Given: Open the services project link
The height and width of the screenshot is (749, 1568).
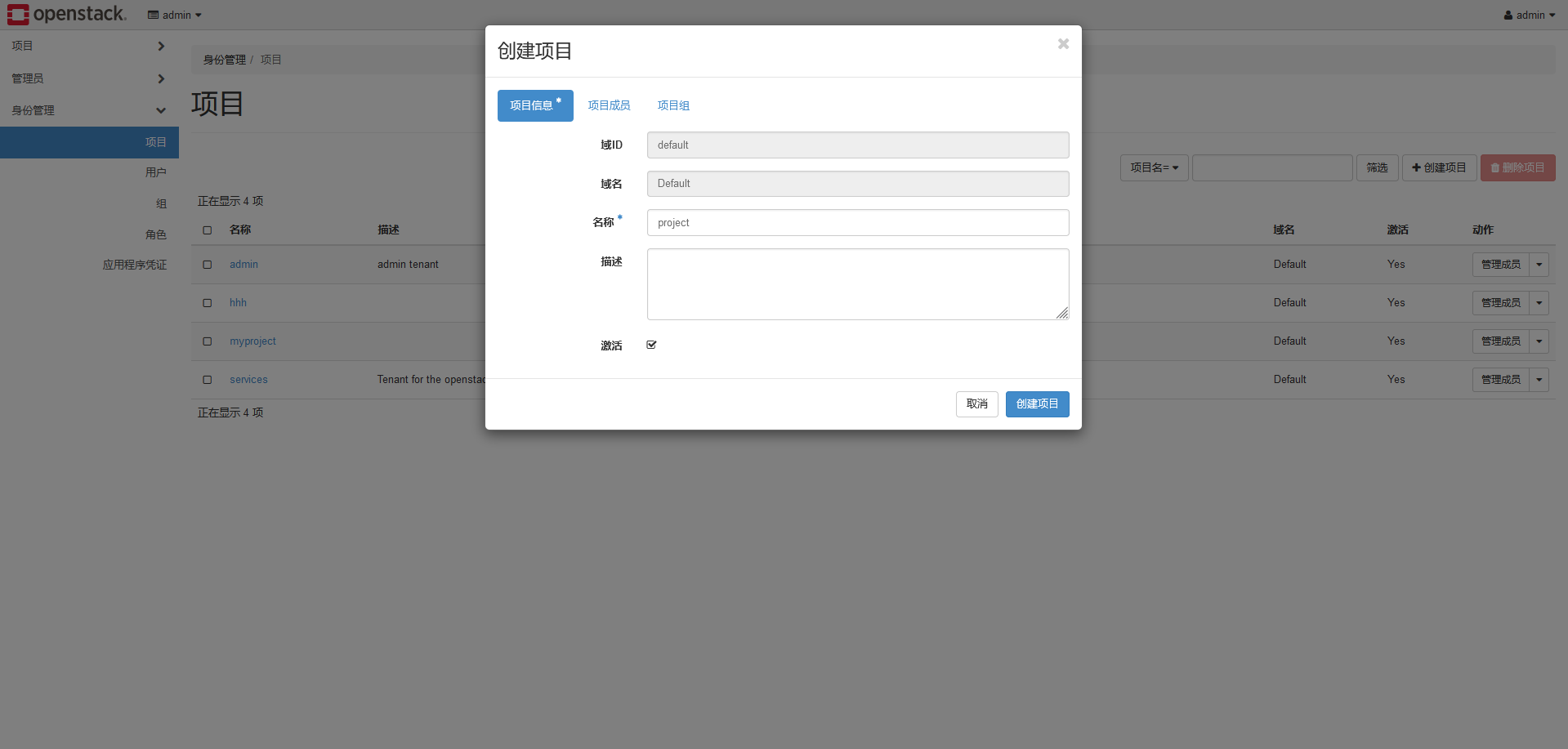Looking at the screenshot, I should click(x=248, y=380).
